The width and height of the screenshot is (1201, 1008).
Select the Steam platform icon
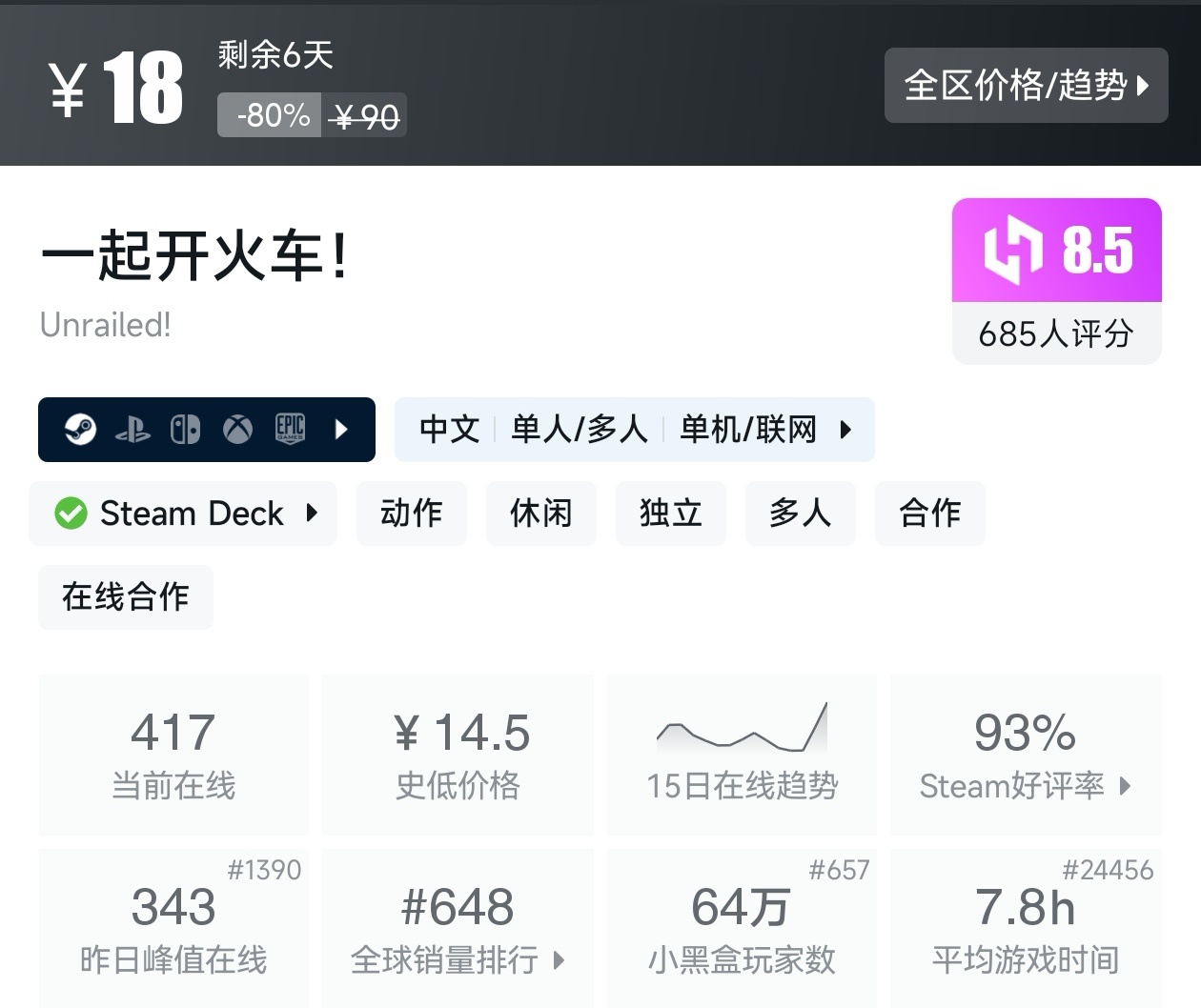81,430
